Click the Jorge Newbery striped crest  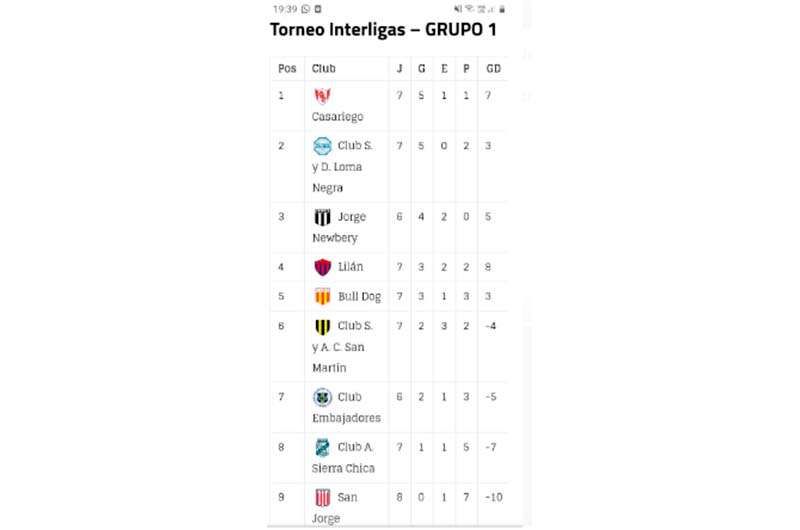coord(322,217)
